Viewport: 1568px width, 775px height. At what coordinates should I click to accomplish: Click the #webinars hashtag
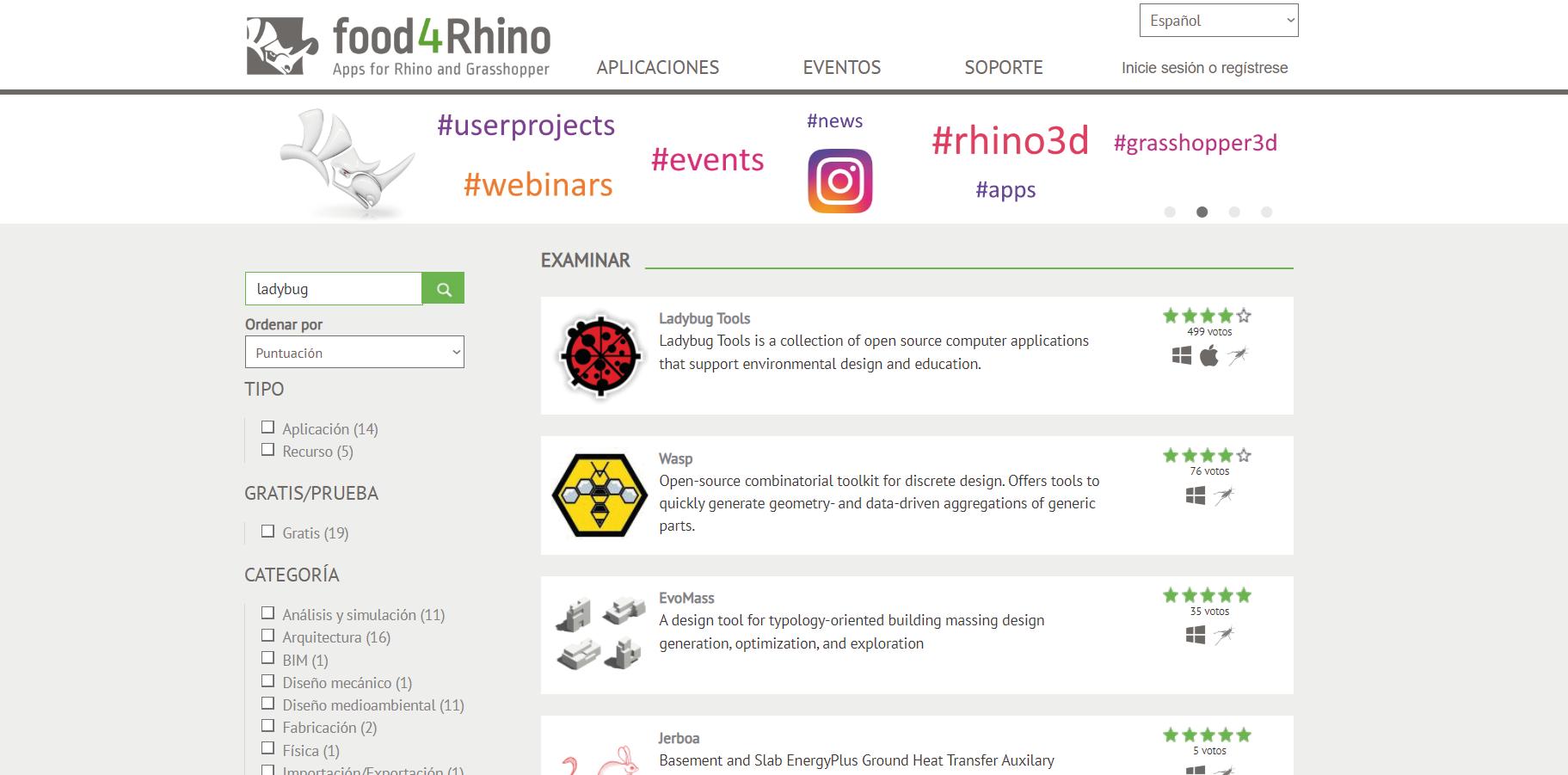click(x=538, y=185)
